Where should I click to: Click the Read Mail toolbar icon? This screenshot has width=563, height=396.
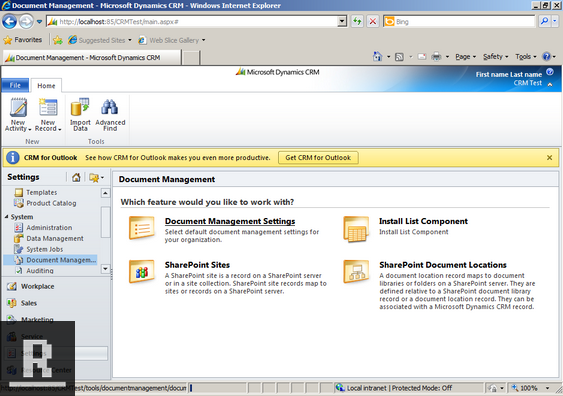pos(422,57)
